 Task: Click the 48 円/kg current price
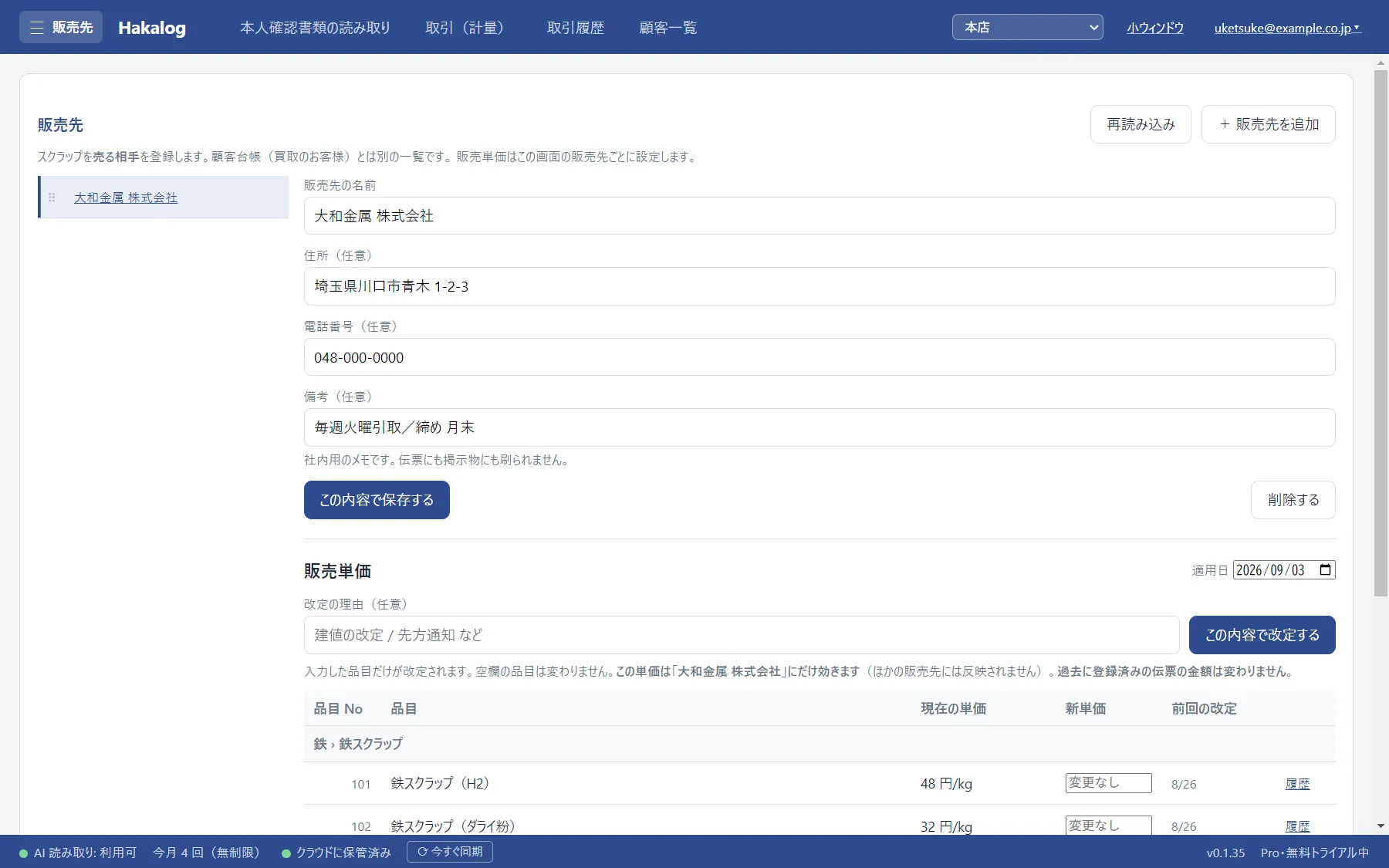946,784
